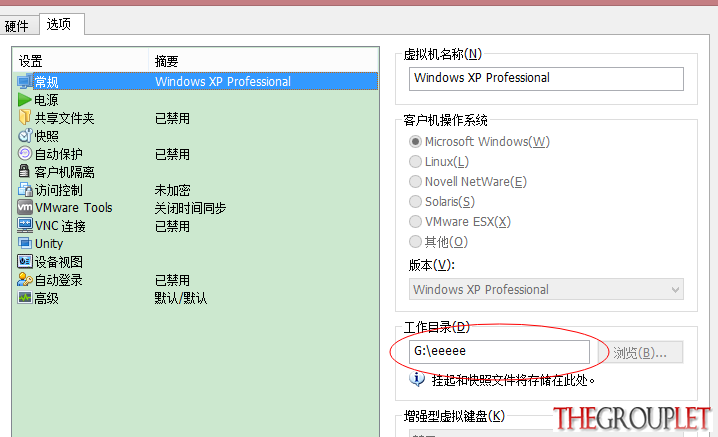
Task: Click the 设置 column header
Action: (81, 61)
